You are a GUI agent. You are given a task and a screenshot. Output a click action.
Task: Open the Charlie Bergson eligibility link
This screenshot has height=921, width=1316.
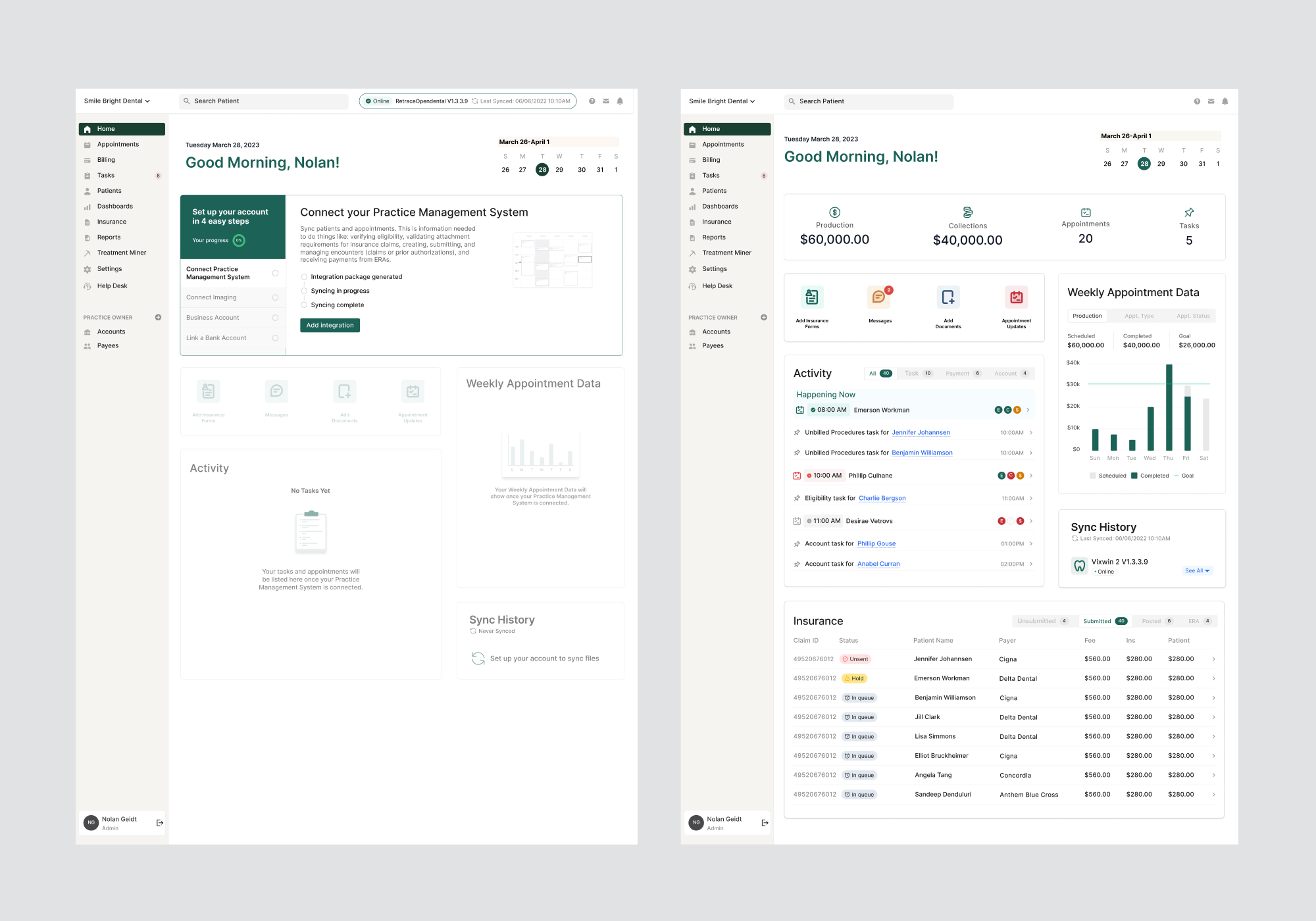(x=882, y=499)
